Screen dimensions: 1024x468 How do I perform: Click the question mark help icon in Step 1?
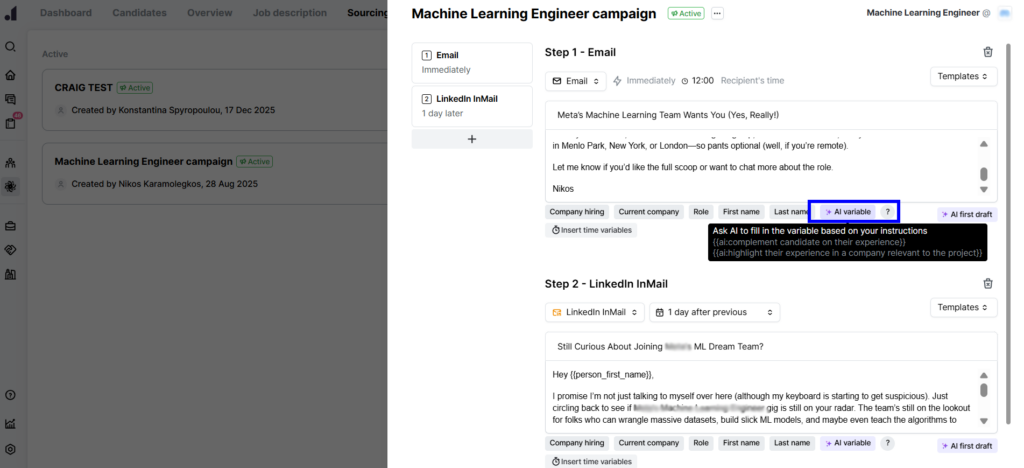[x=887, y=212]
